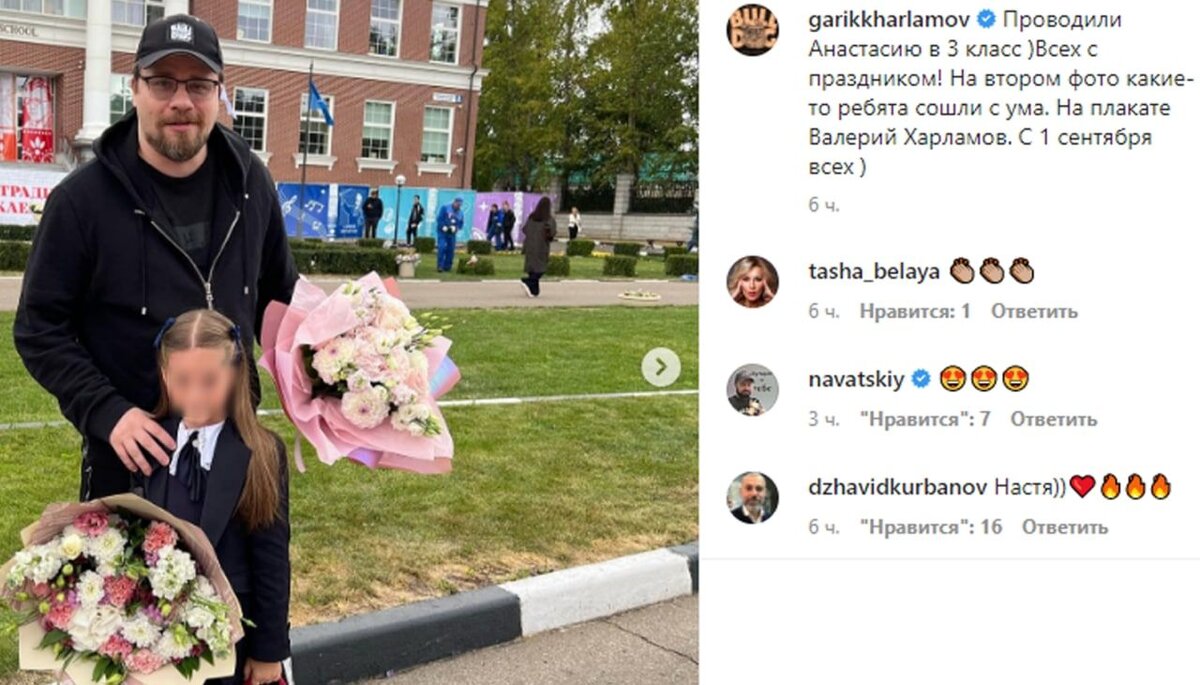
Task: Click Ответить under dzhavidkurbanov's comment
Action: tap(1064, 527)
